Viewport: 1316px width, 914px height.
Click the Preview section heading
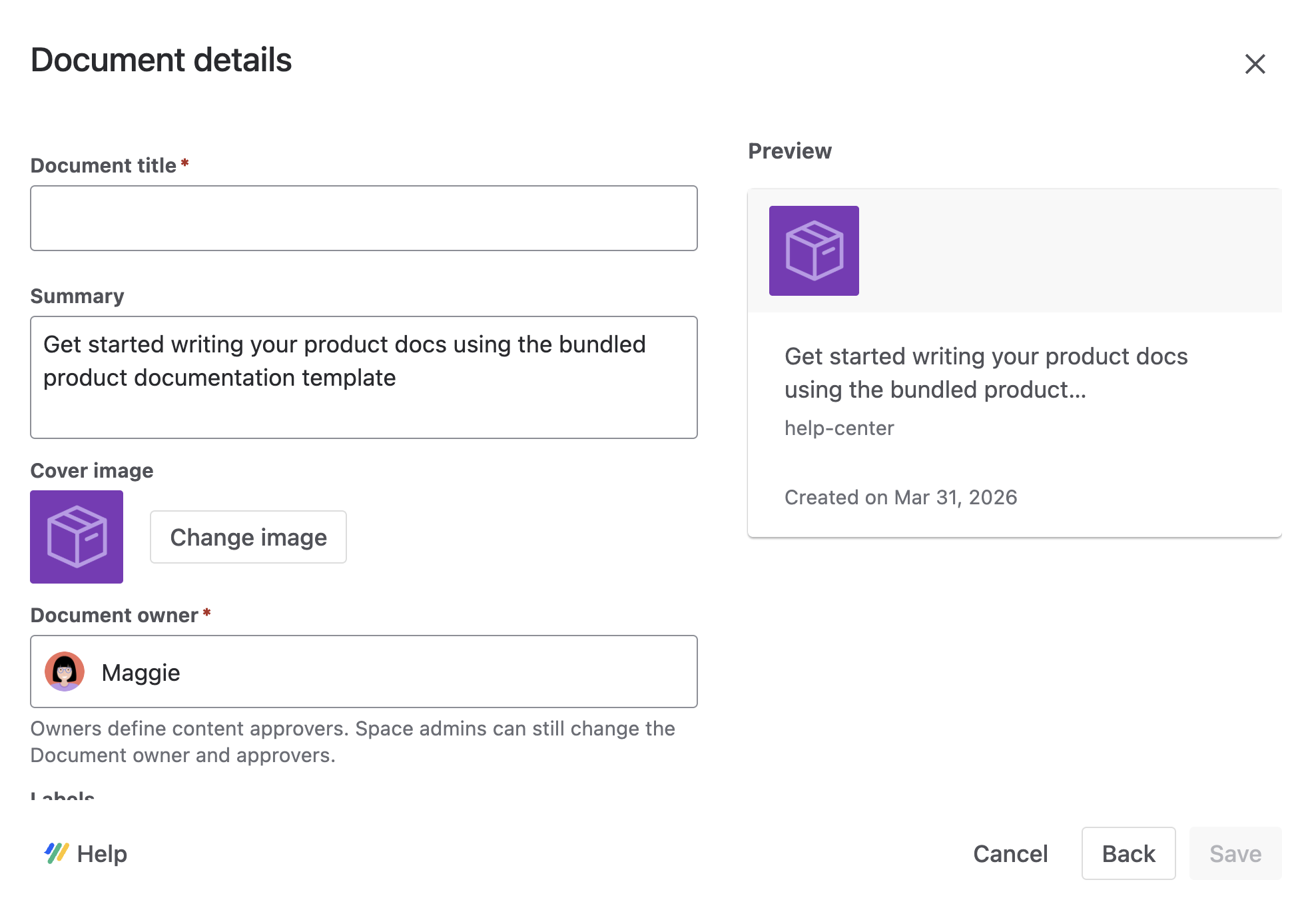click(790, 151)
